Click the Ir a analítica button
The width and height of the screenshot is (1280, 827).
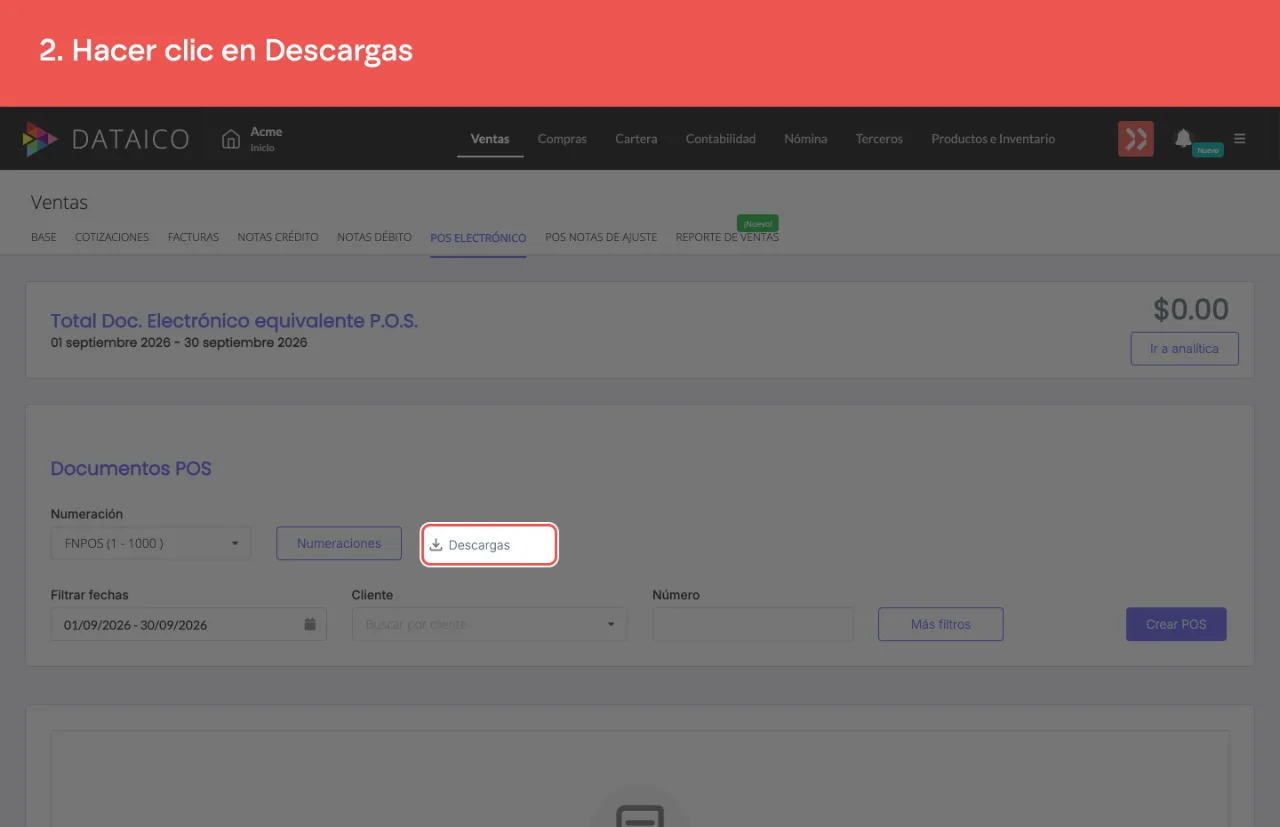(x=1184, y=349)
